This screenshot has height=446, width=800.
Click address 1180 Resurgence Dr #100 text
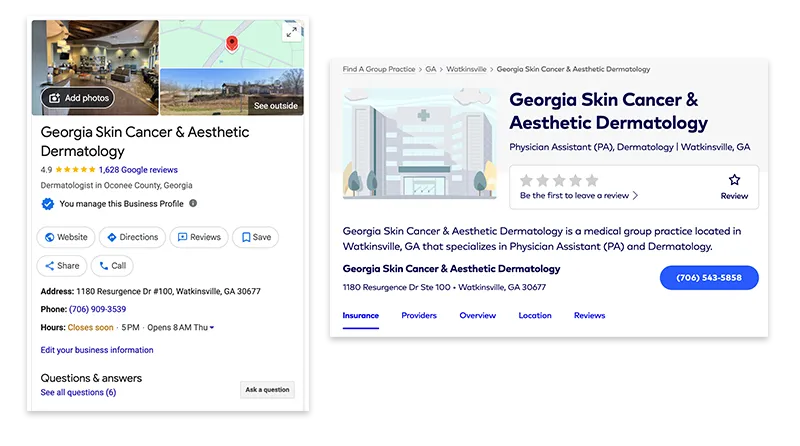[168, 291]
